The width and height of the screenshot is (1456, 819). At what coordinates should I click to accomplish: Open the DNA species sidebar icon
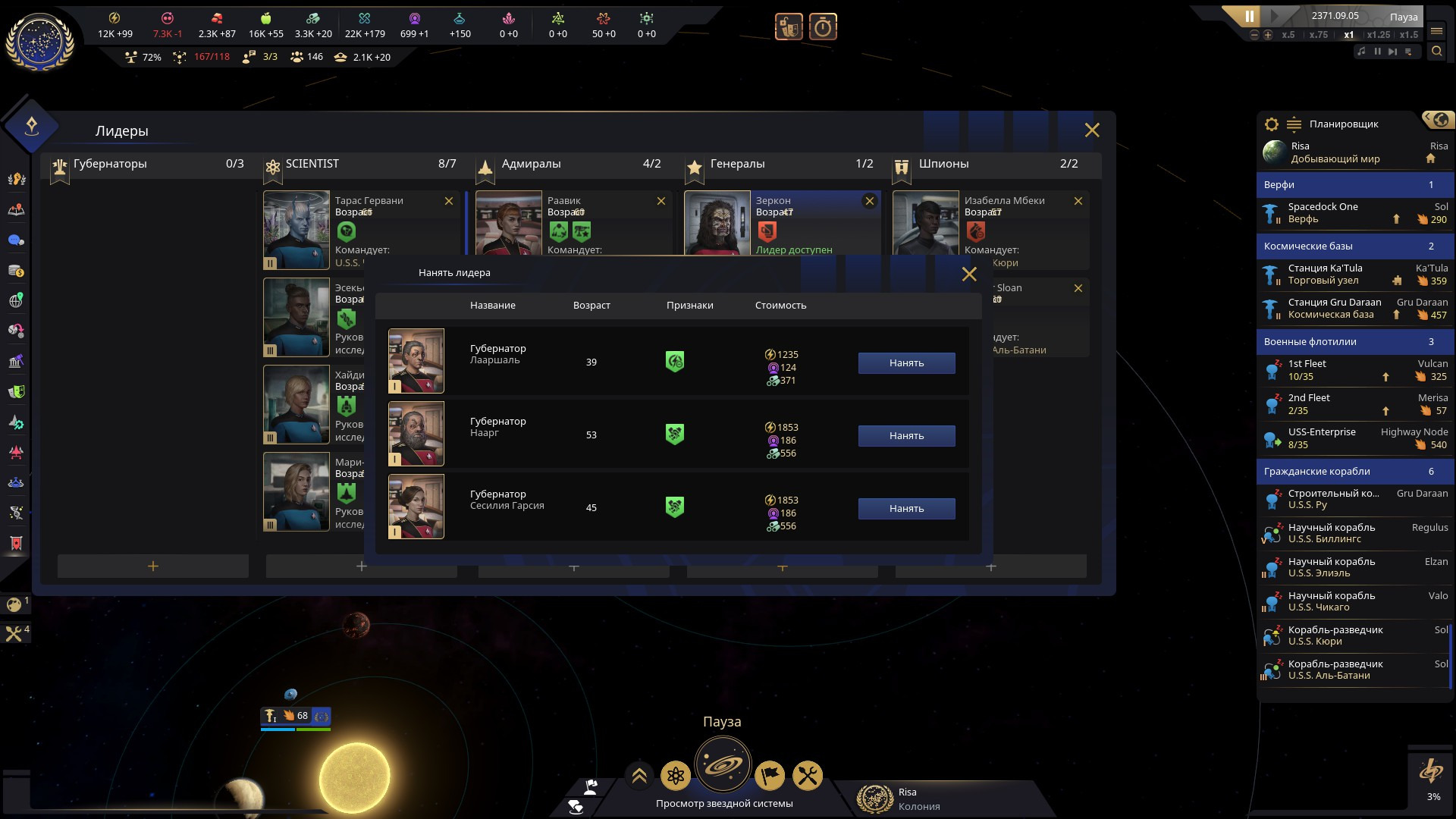pyautogui.click(x=16, y=513)
